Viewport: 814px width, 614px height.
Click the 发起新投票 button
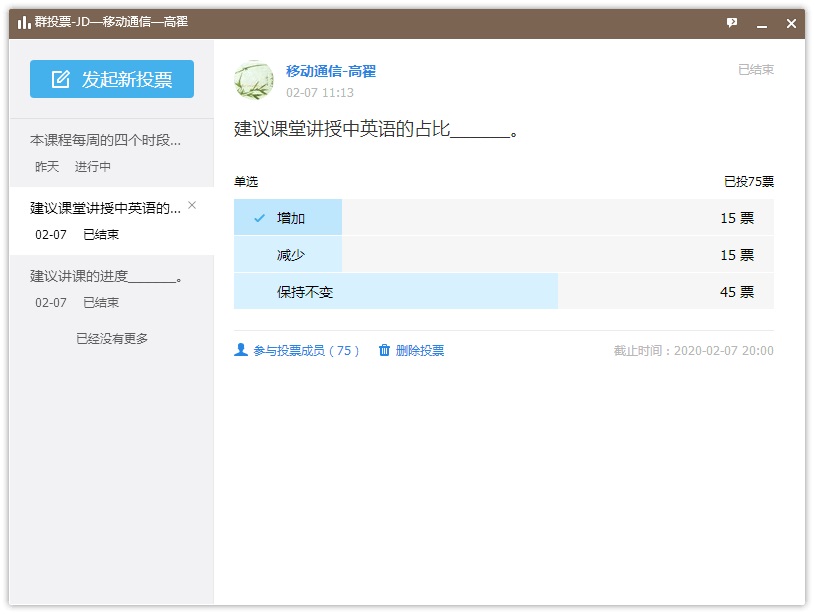(112, 79)
